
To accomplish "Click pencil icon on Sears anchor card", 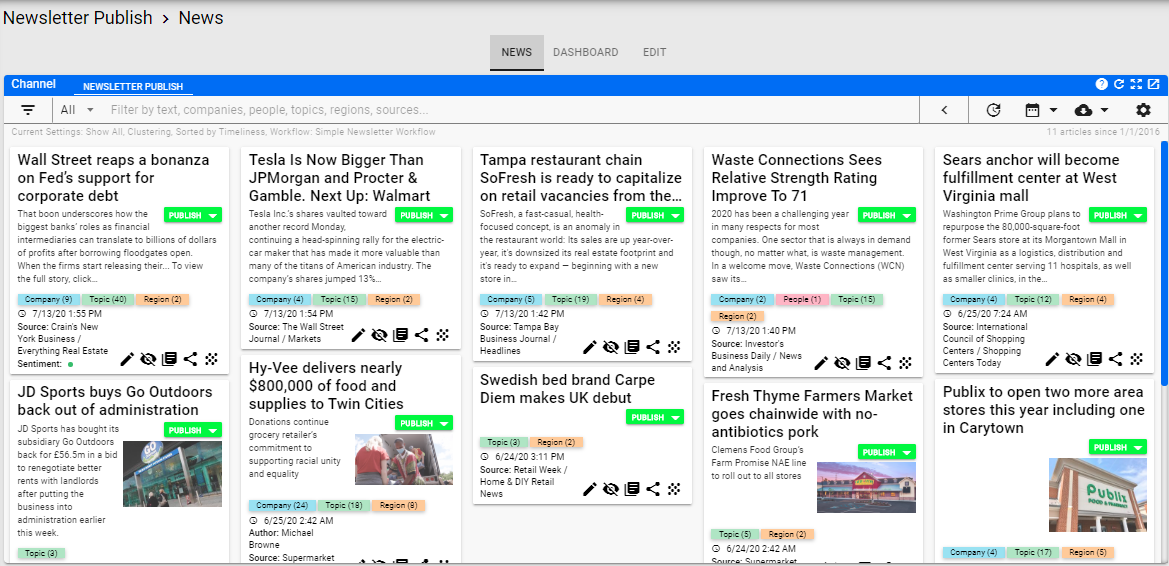I will click(1052, 359).
